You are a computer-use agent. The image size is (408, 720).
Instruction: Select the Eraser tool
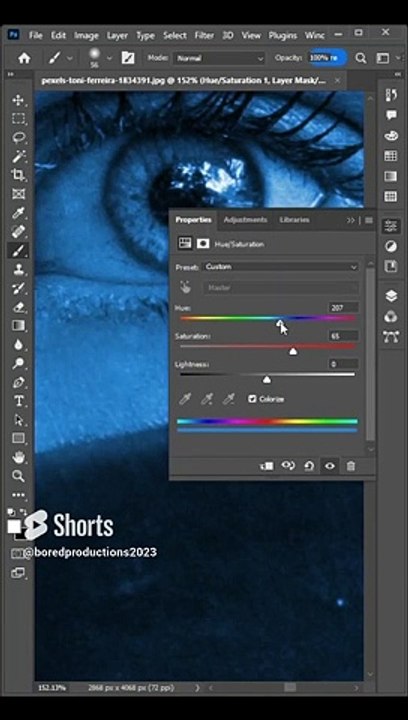pyautogui.click(x=18, y=307)
